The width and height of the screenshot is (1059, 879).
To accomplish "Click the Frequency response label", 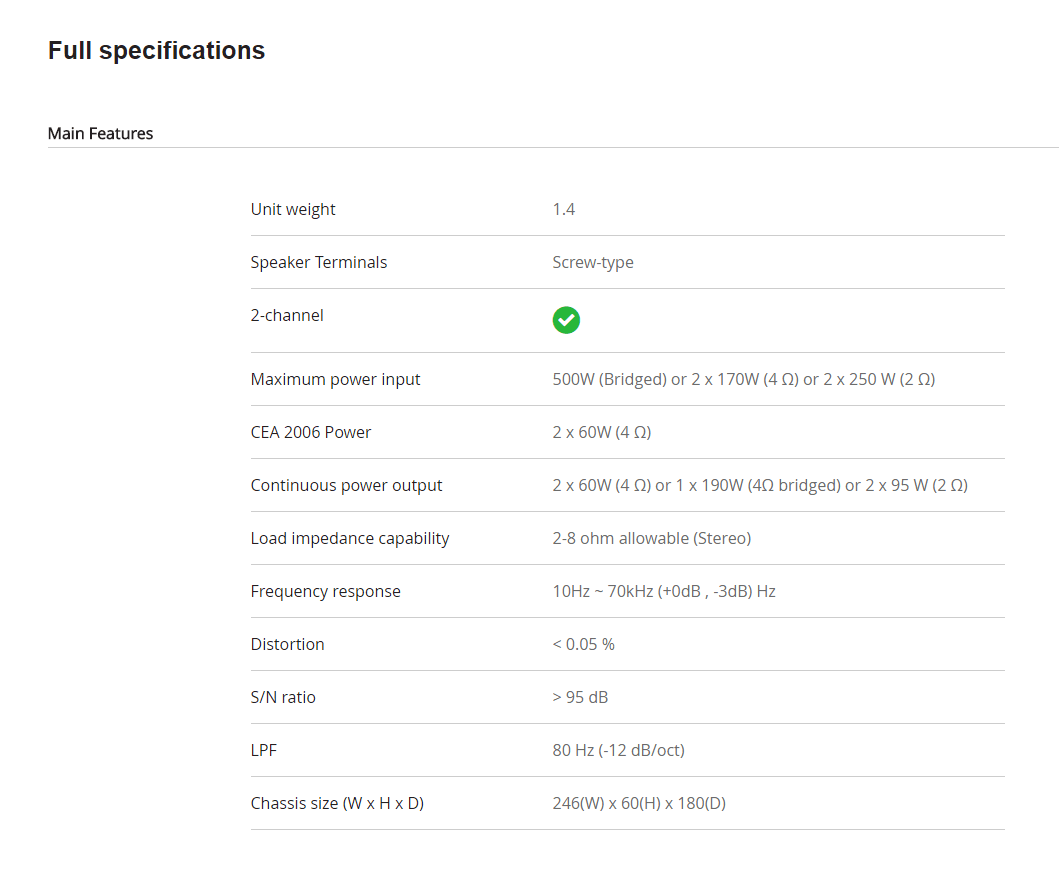I will [x=326, y=591].
